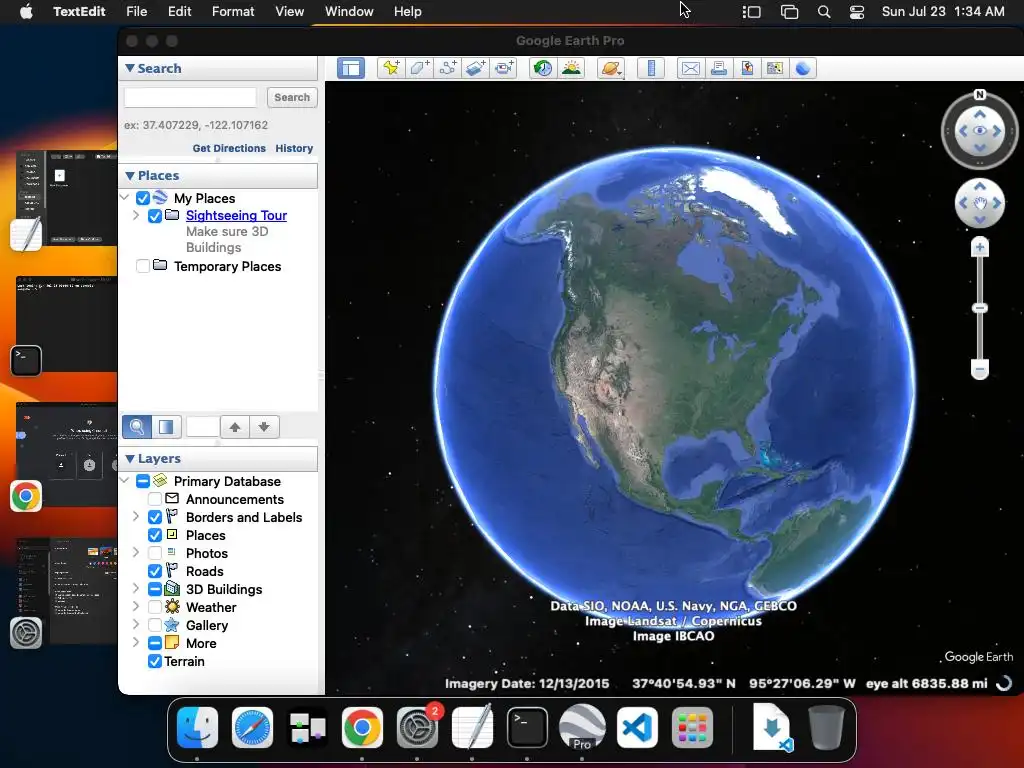View in Google Maps toolbar icon
The image size is (1024, 768).
pos(775,69)
